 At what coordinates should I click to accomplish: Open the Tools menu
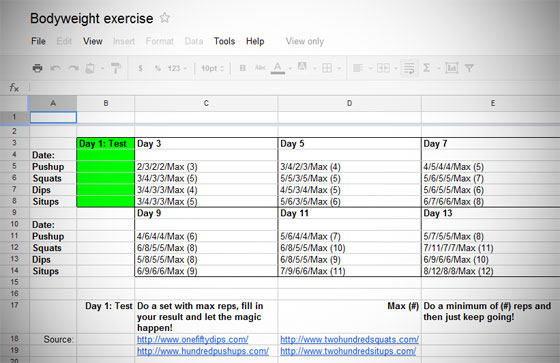[224, 41]
